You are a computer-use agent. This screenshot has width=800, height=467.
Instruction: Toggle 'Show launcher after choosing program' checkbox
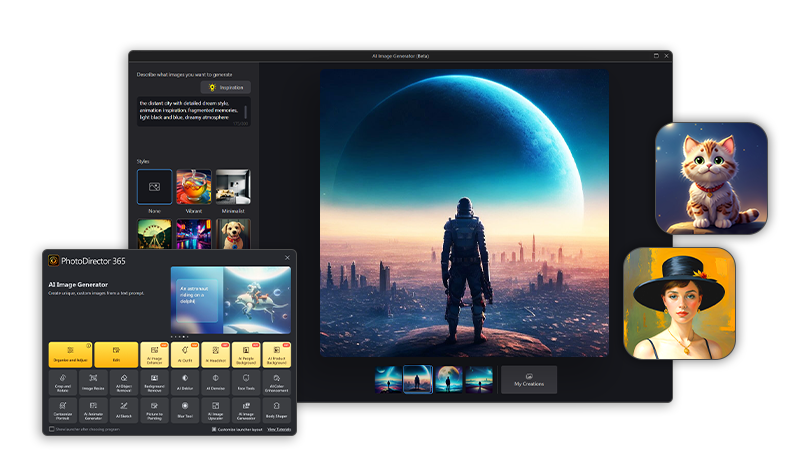[52, 429]
